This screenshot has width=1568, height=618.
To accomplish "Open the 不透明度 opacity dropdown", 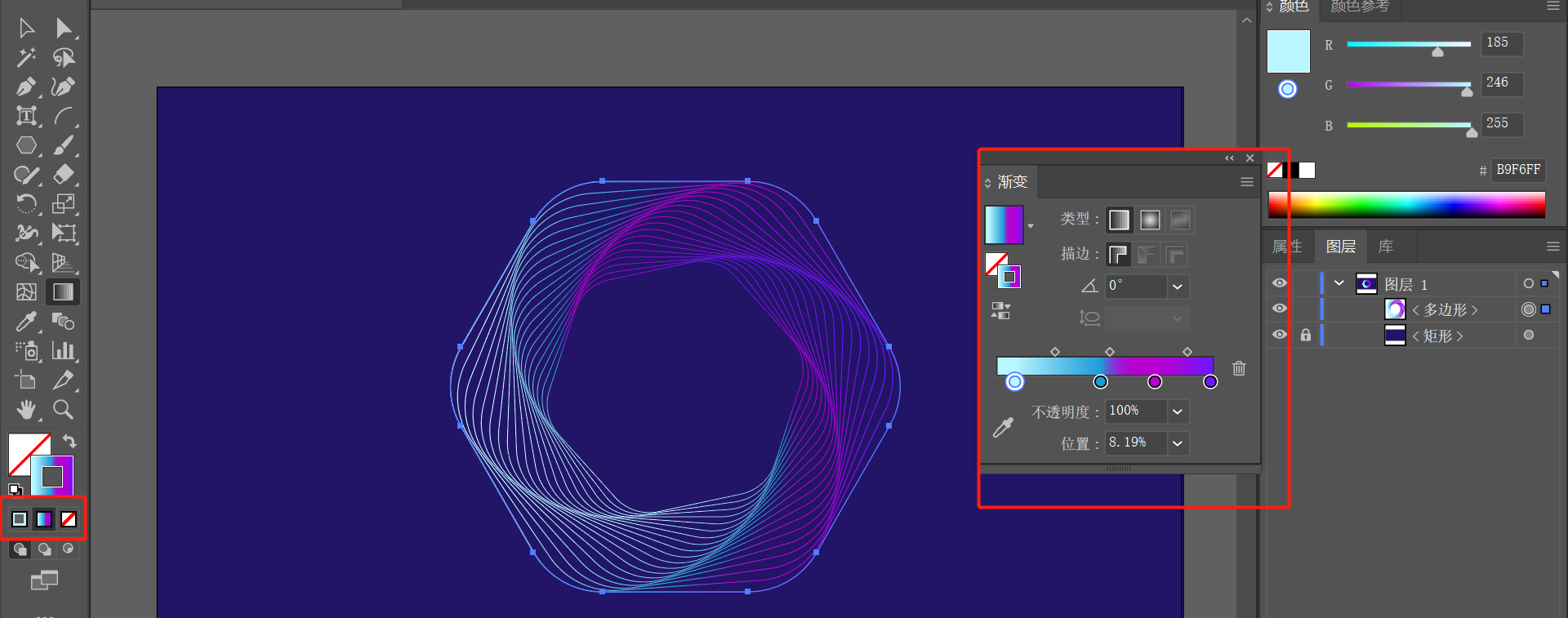I will click(1177, 411).
